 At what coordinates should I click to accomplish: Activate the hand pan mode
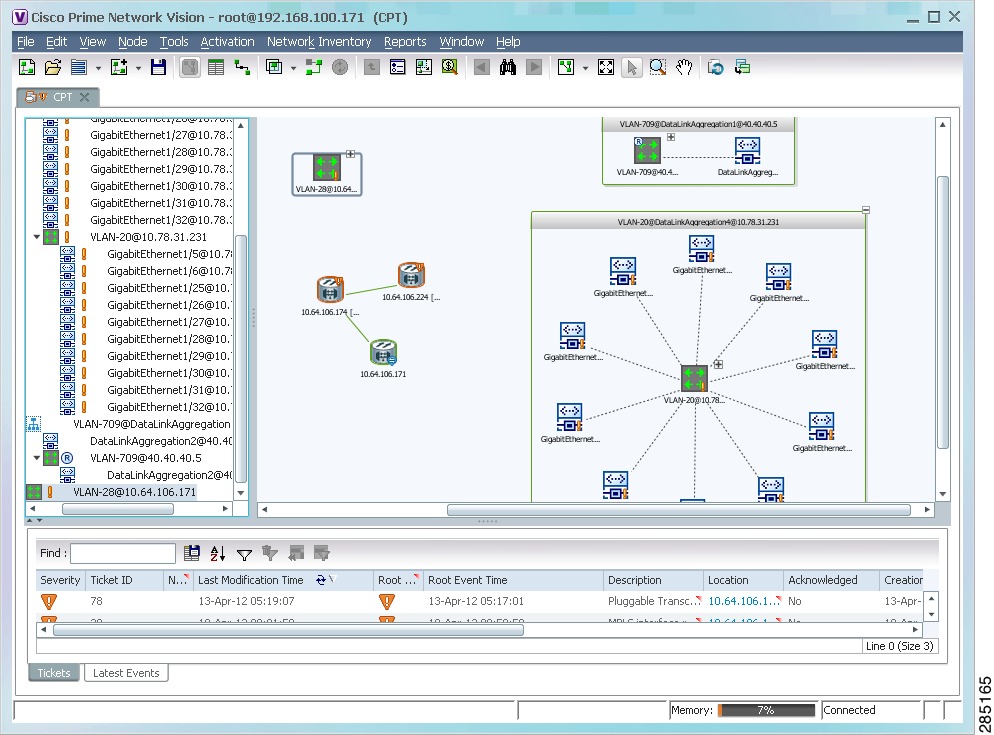click(684, 67)
